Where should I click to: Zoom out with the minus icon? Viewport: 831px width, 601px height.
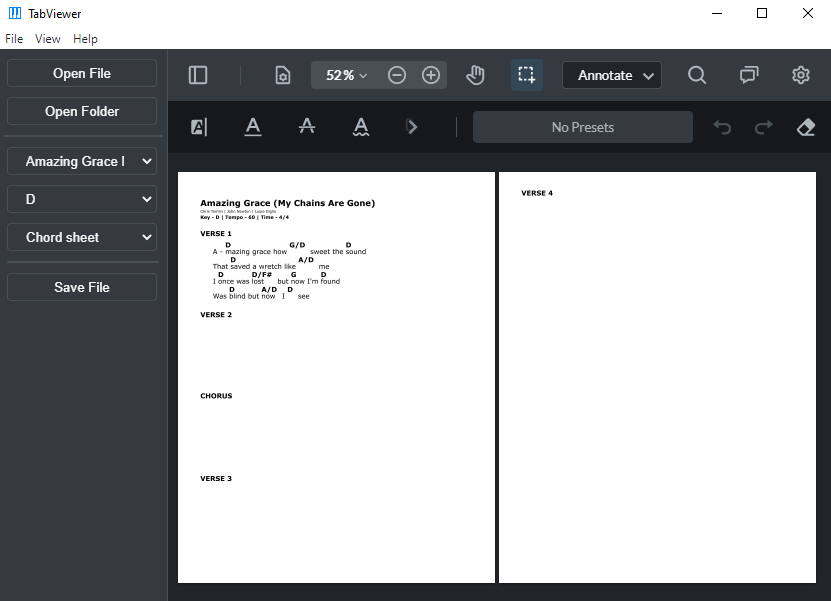coord(396,75)
